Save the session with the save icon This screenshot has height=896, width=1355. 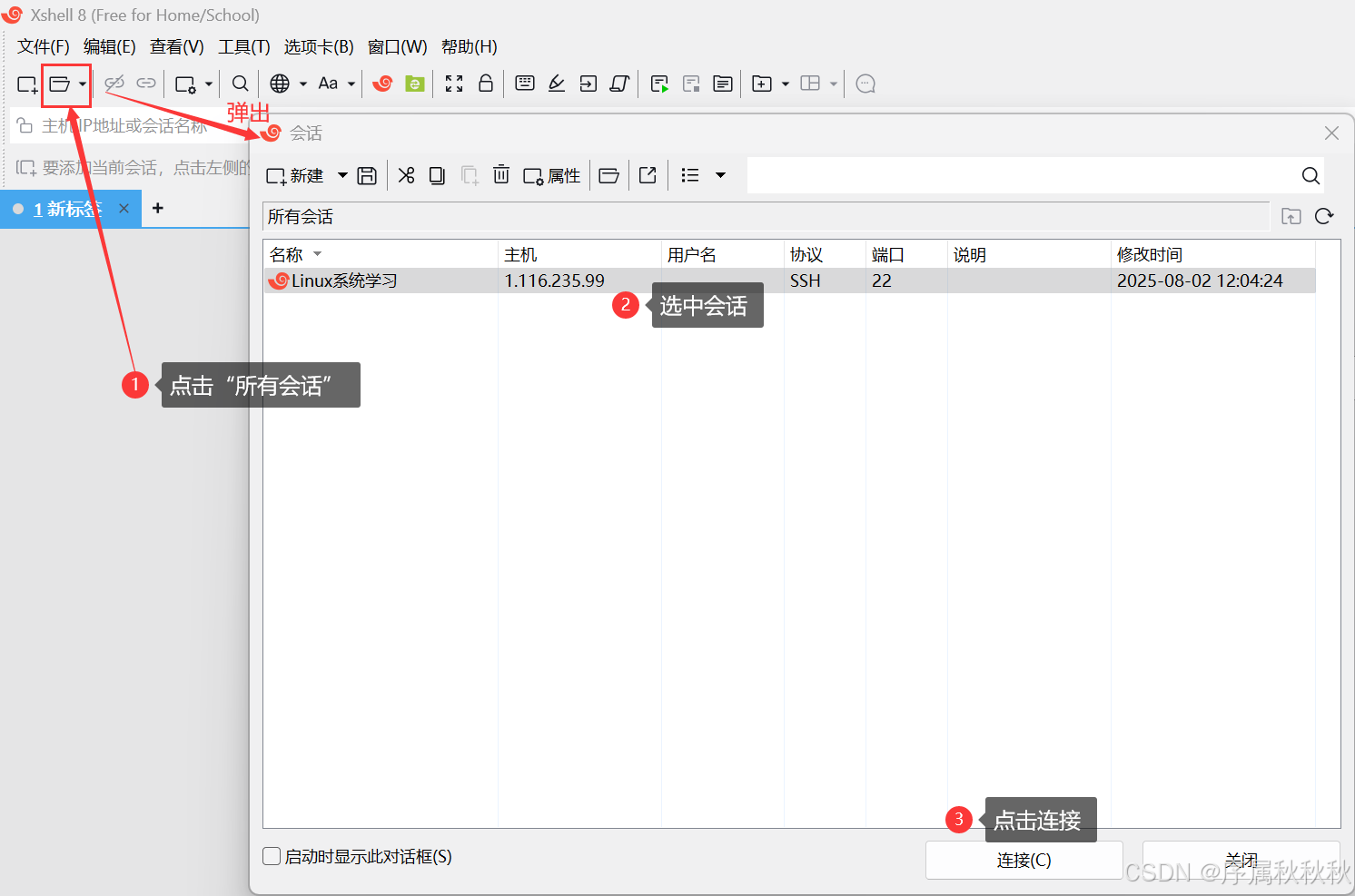point(367,174)
